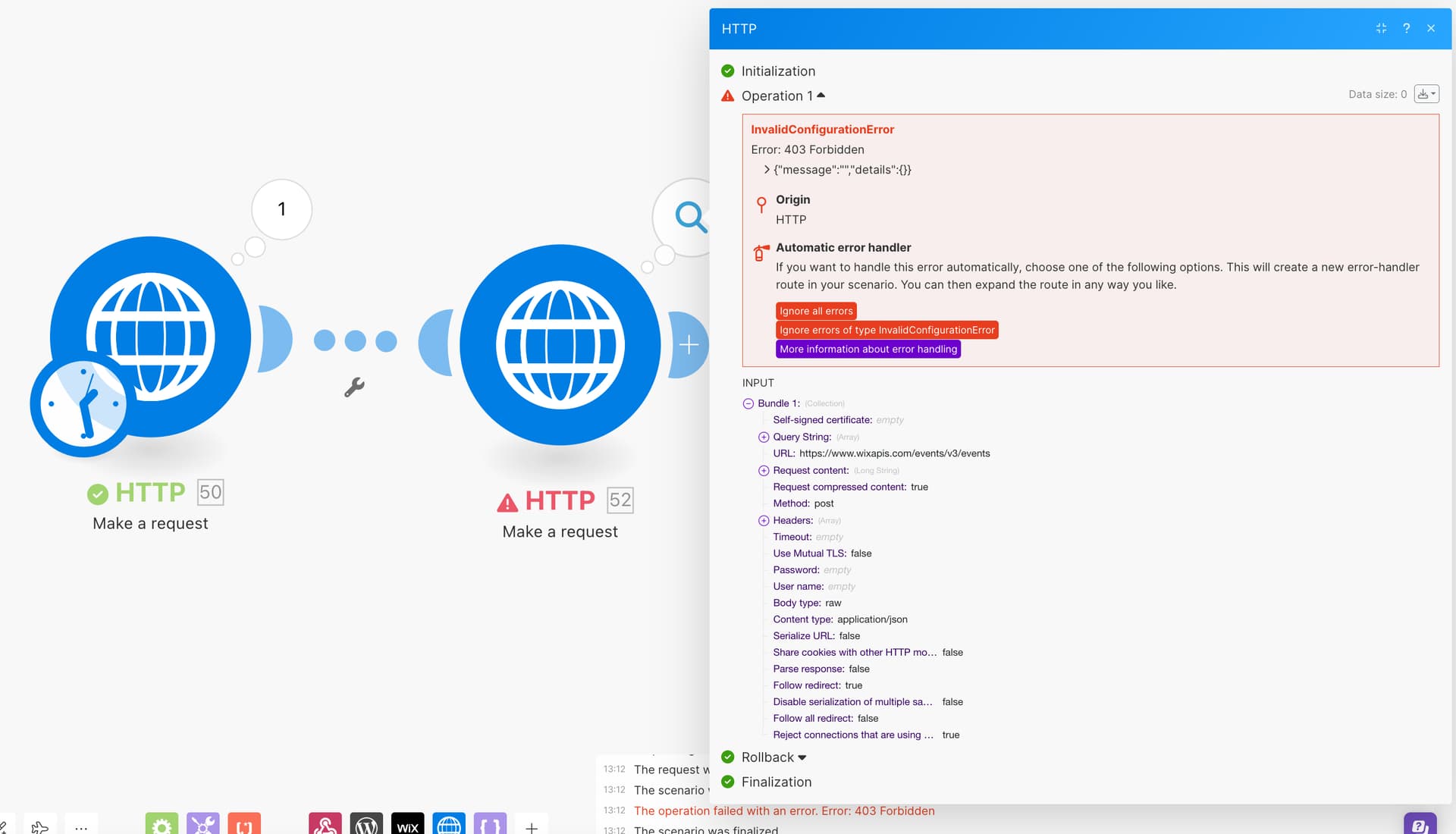Click the Webhooks app icon

pyautogui.click(x=325, y=825)
